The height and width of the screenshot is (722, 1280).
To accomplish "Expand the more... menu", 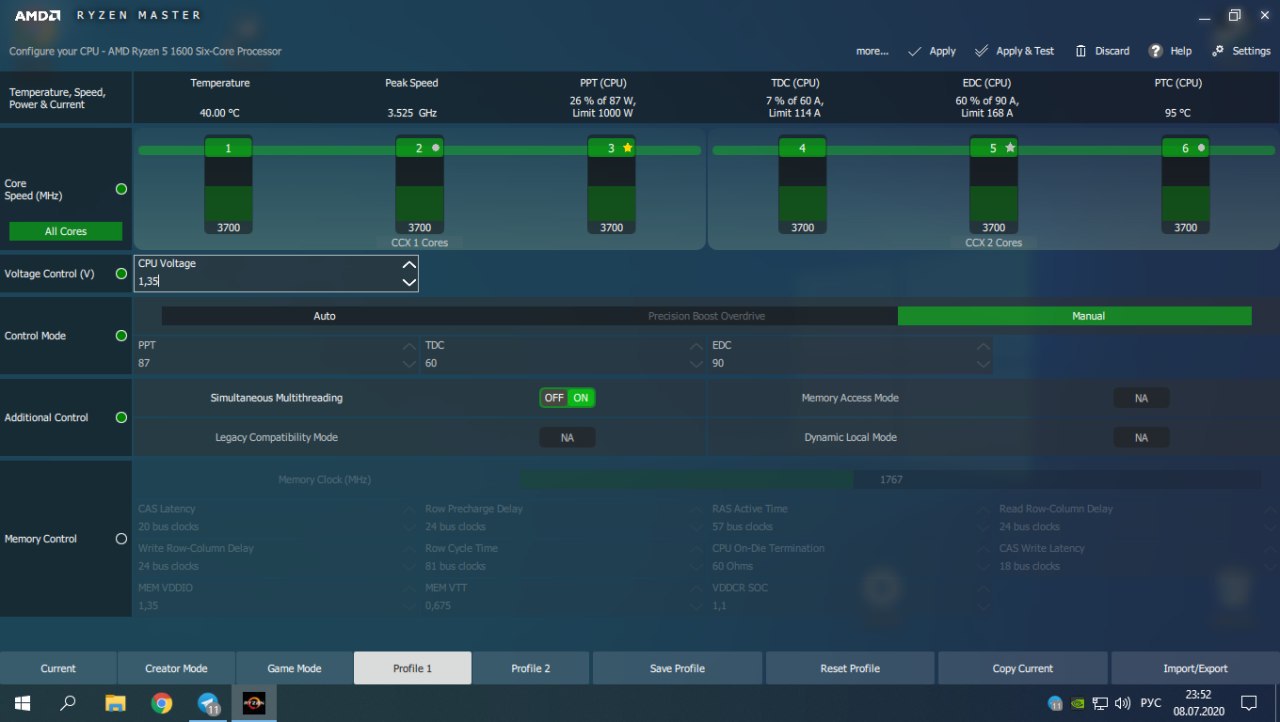I will pyautogui.click(x=872, y=51).
